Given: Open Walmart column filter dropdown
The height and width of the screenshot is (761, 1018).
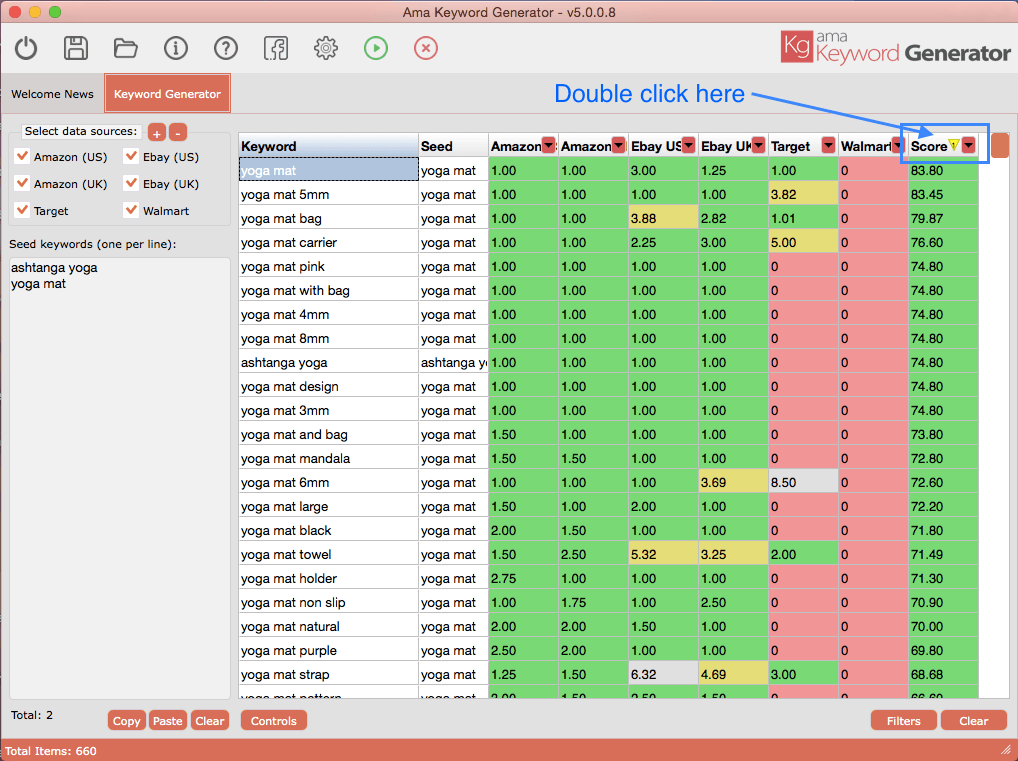Looking at the screenshot, I should click(x=899, y=145).
